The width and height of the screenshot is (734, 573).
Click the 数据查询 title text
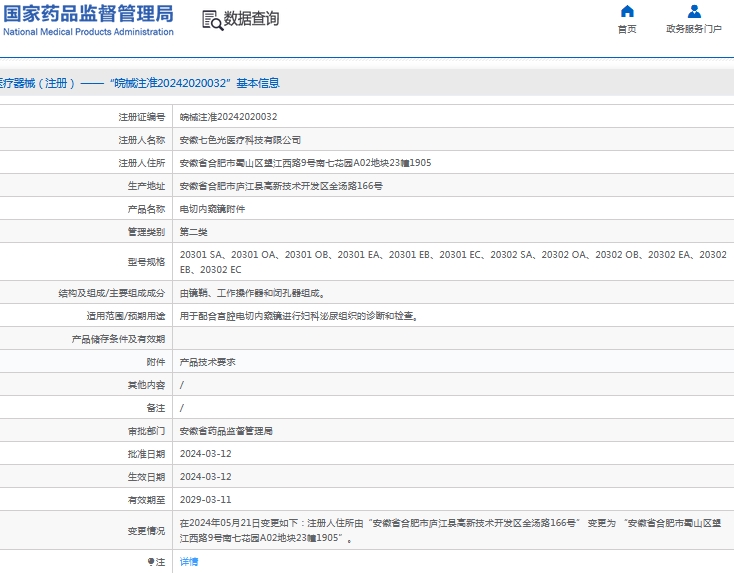[x=251, y=19]
